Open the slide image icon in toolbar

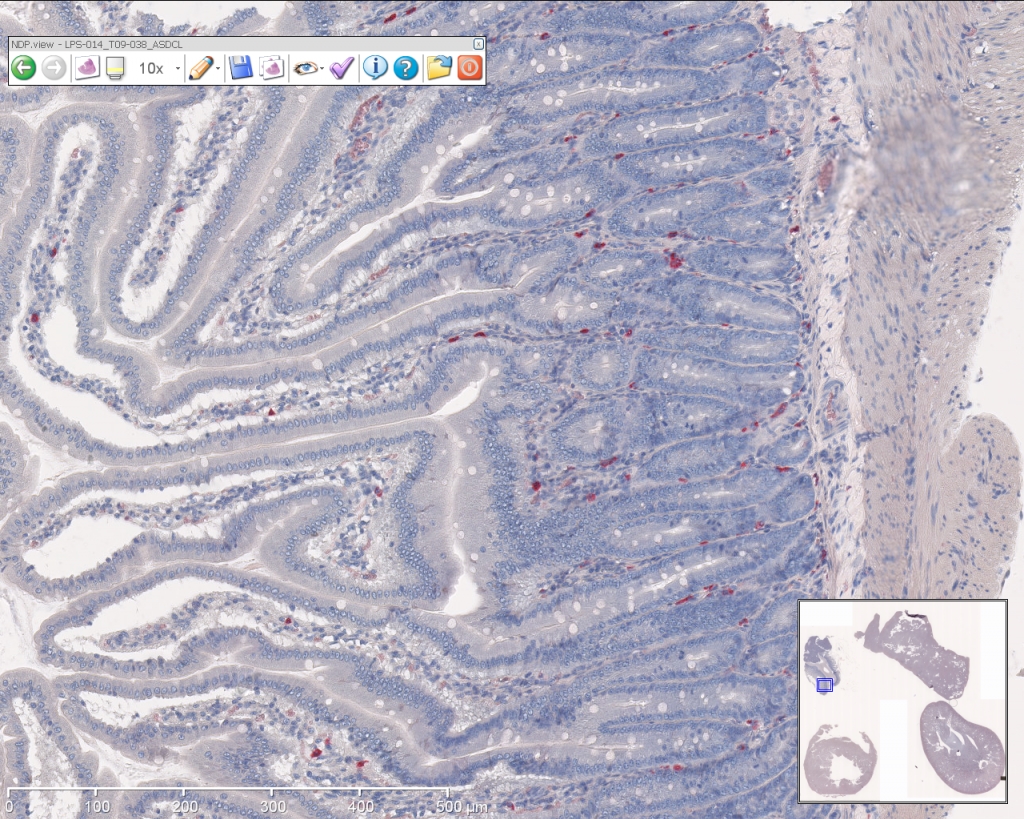tap(86, 68)
